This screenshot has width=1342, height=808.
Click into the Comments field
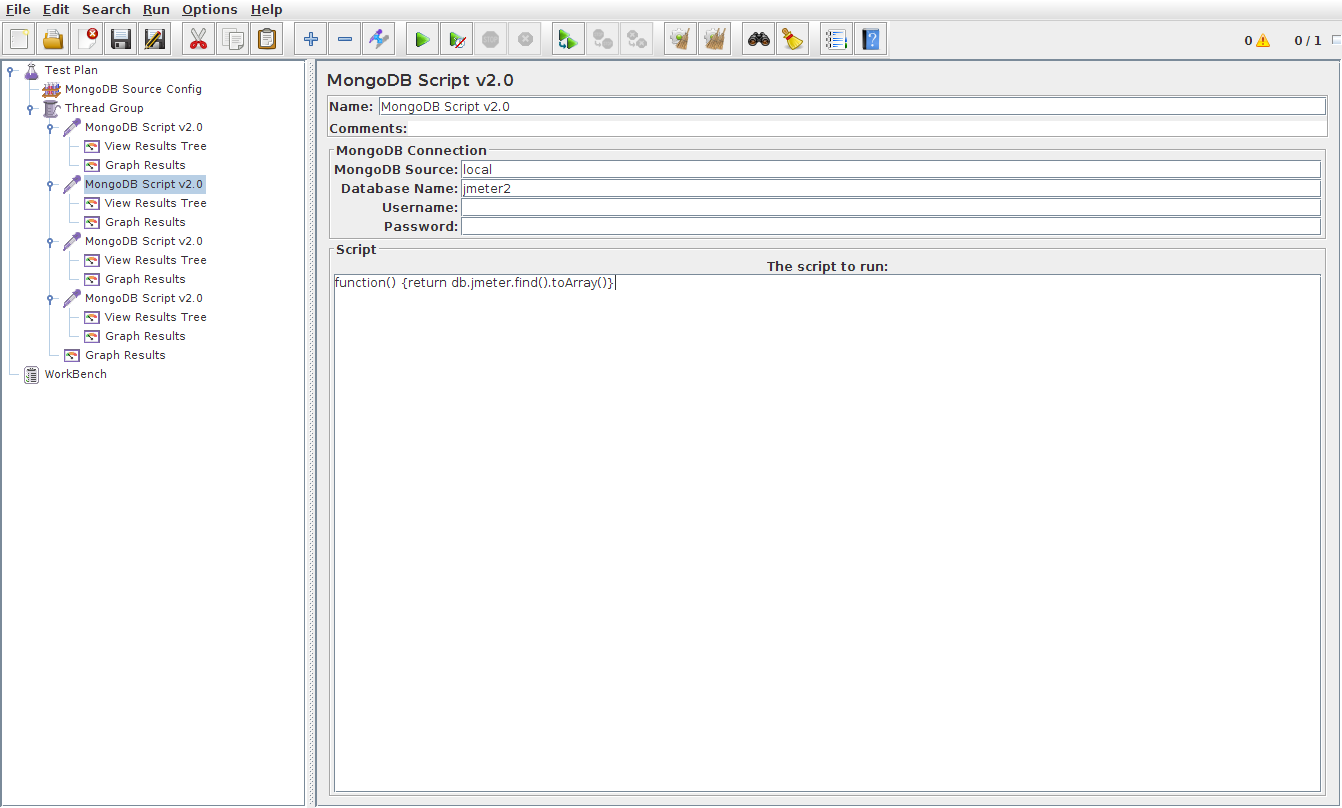867,128
